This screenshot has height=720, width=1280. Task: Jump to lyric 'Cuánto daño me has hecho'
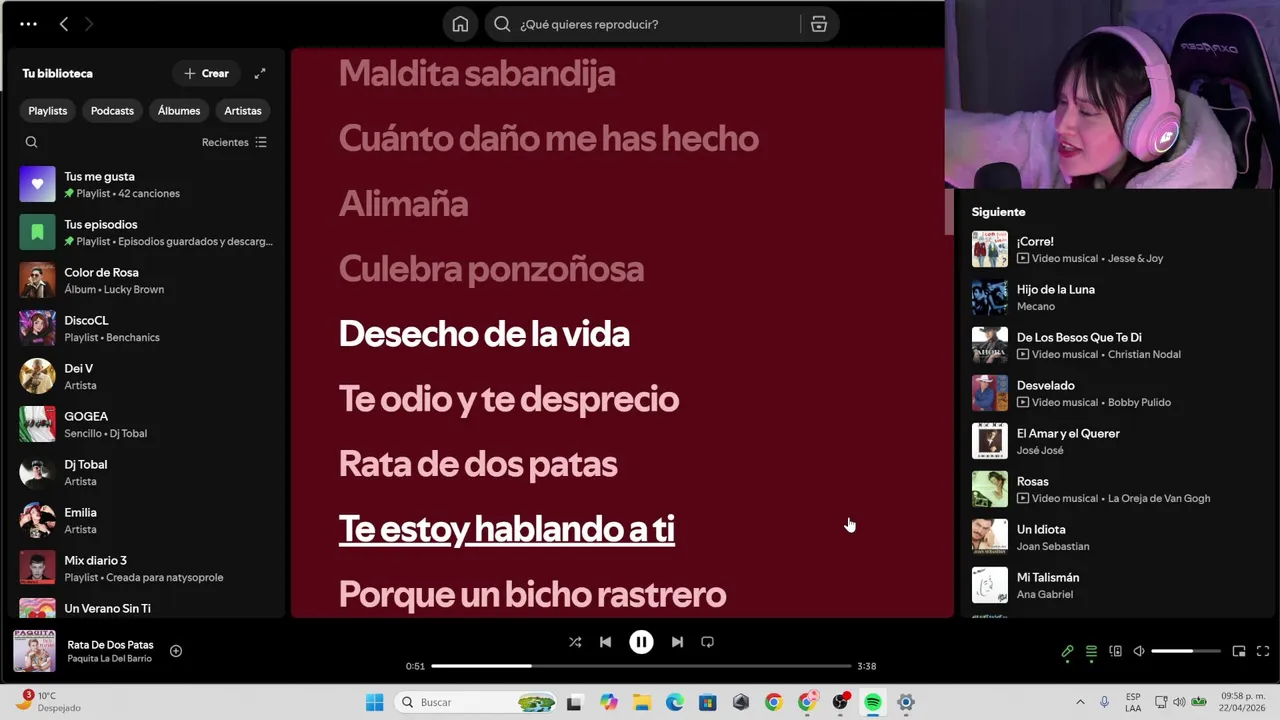[x=548, y=138]
